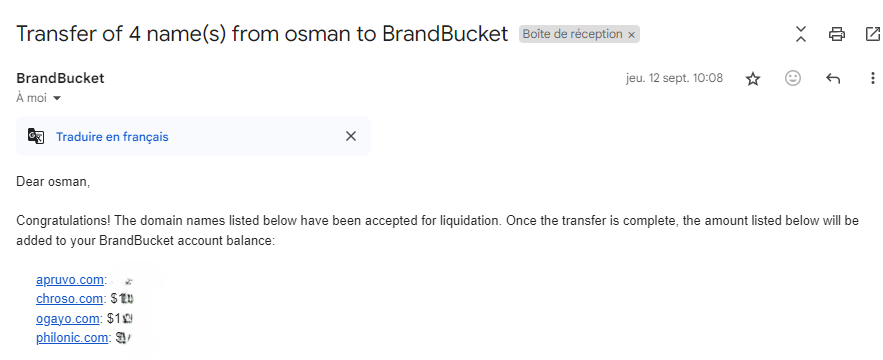This screenshot has width=883, height=360.
Task: Click the translate icon in banner
Action: 36,136
